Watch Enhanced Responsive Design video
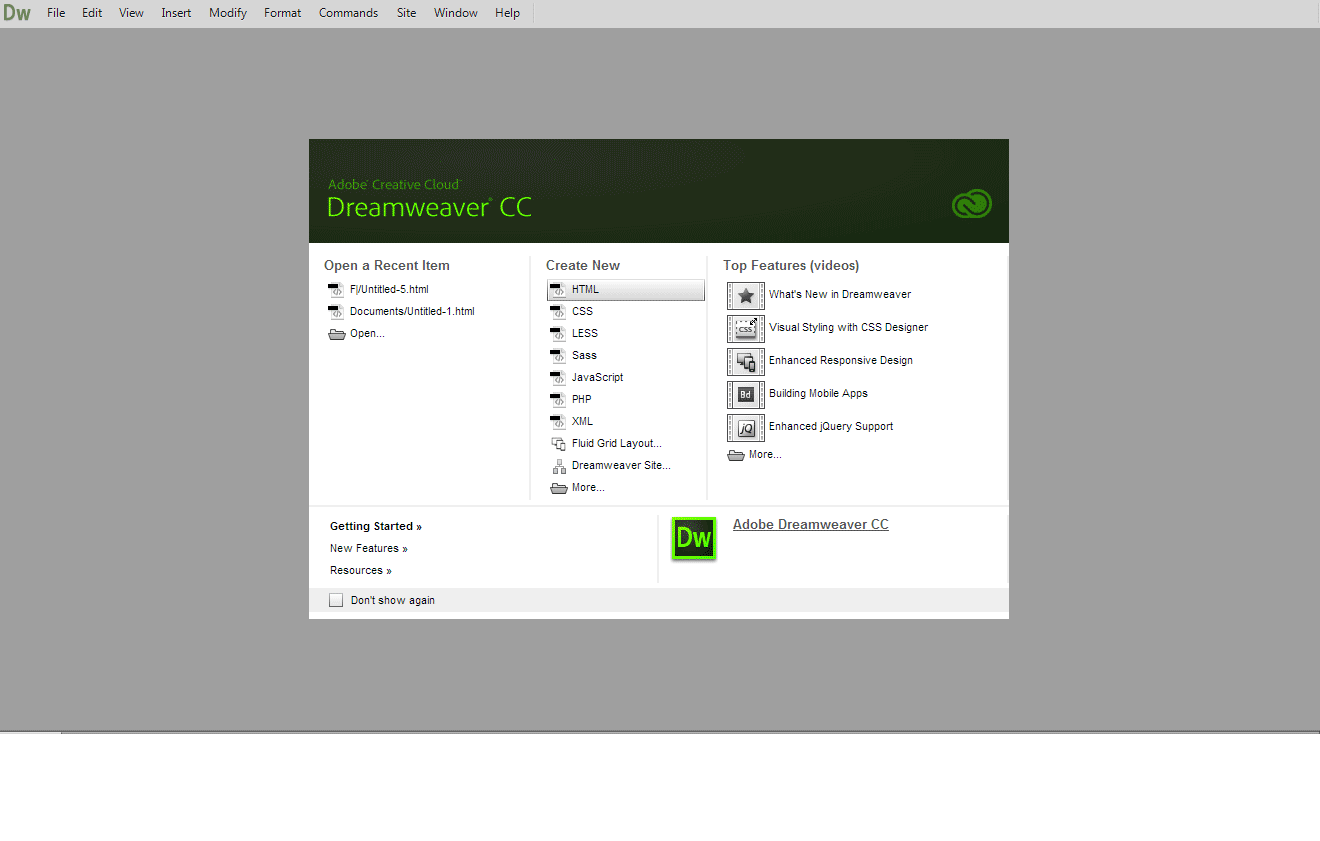This screenshot has width=1320, height=841. point(841,361)
